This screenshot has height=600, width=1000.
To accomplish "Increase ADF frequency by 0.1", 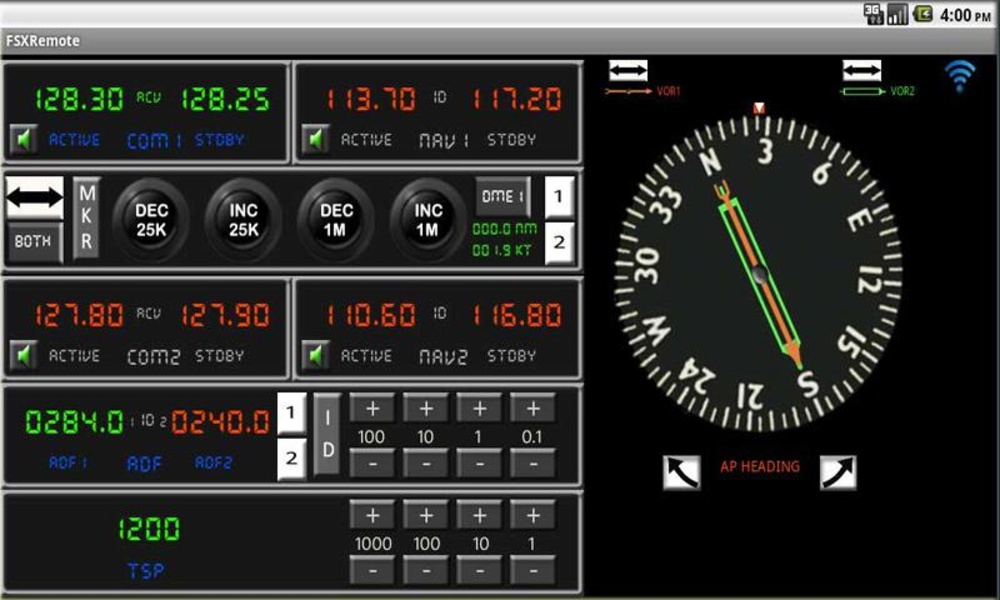I will tap(533, 409).
